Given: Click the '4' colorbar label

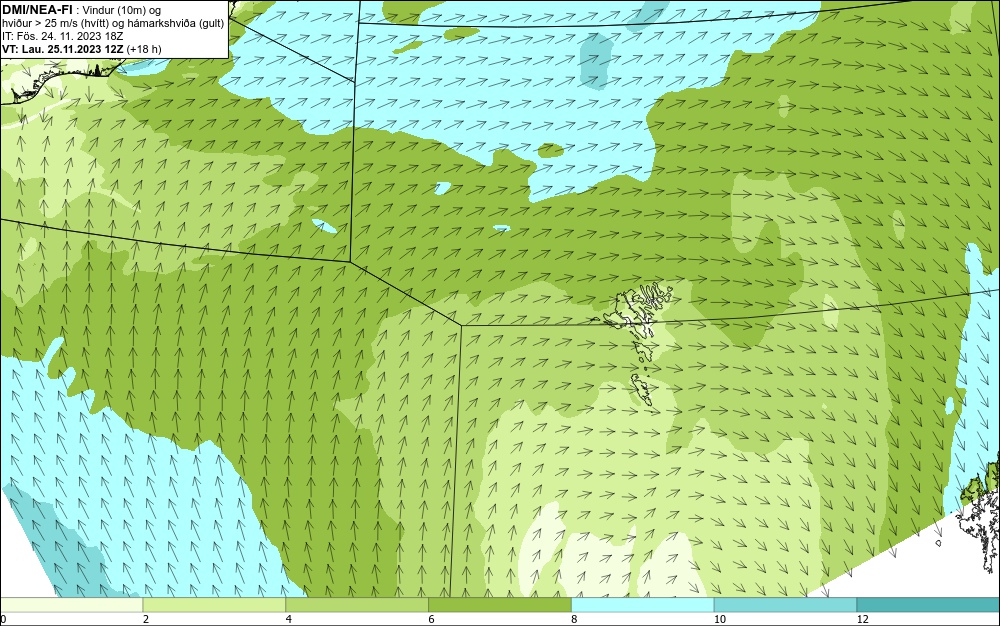Looking at the screenshot, I should pyautogui.click(x=289, y=619).
